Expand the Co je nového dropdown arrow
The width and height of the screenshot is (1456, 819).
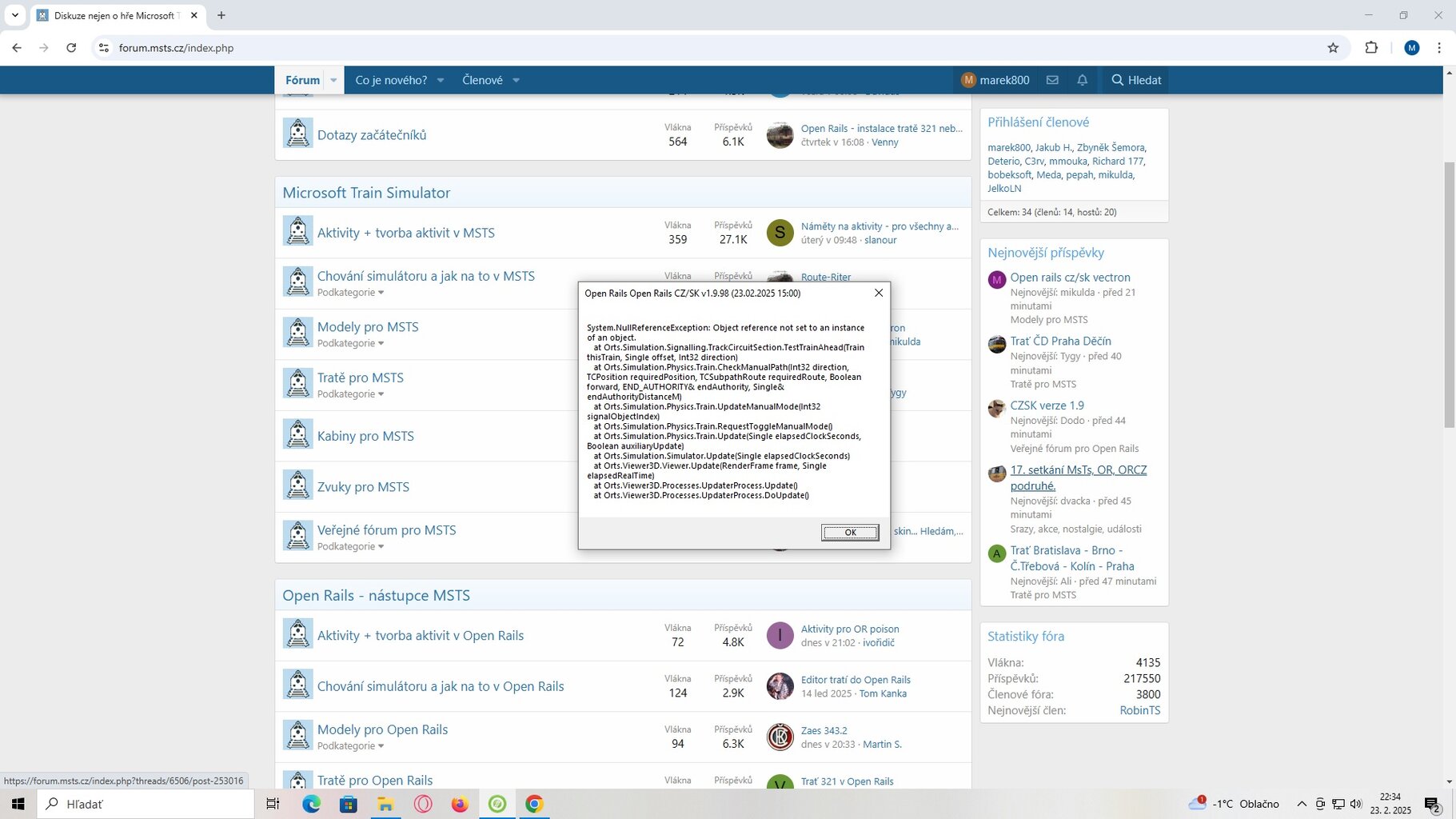click(441, 80)
